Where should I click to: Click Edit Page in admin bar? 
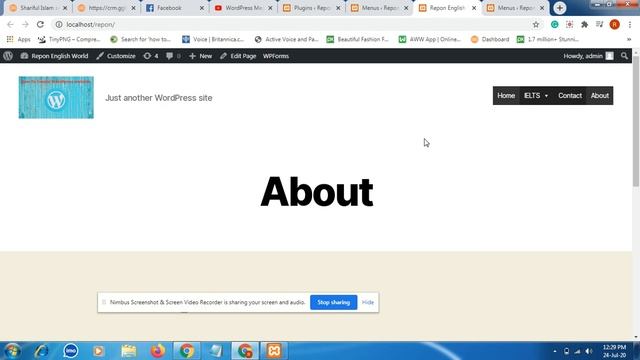click(x=238, y=56)
